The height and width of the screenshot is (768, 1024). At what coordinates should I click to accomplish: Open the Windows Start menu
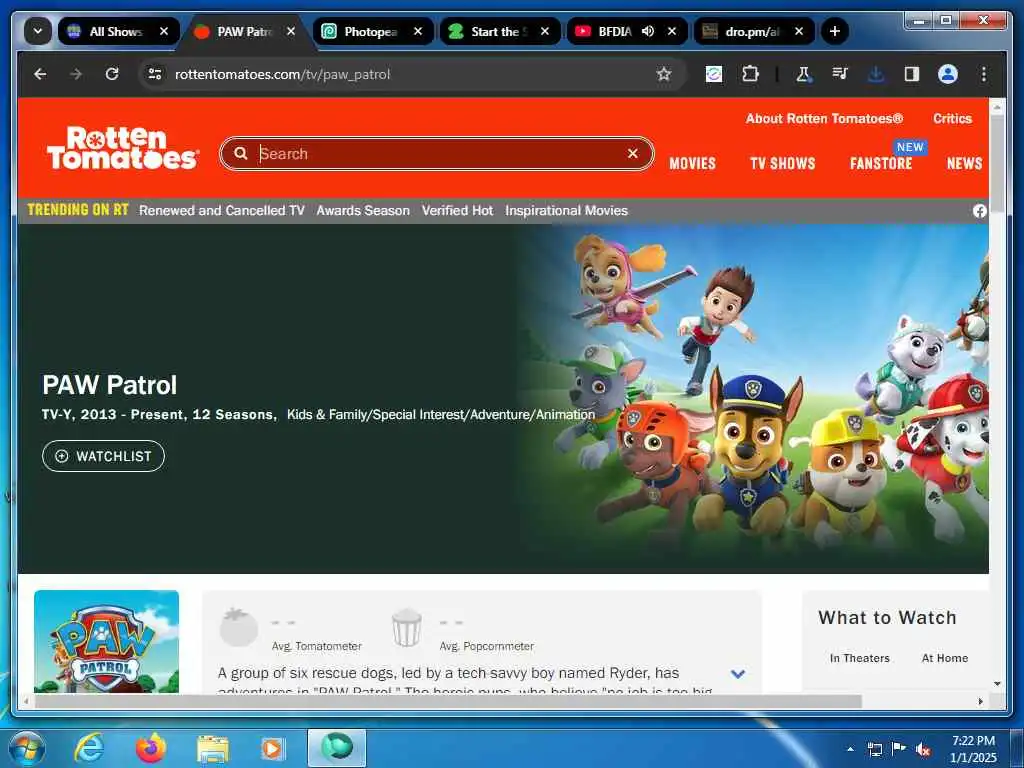(27, 748)
